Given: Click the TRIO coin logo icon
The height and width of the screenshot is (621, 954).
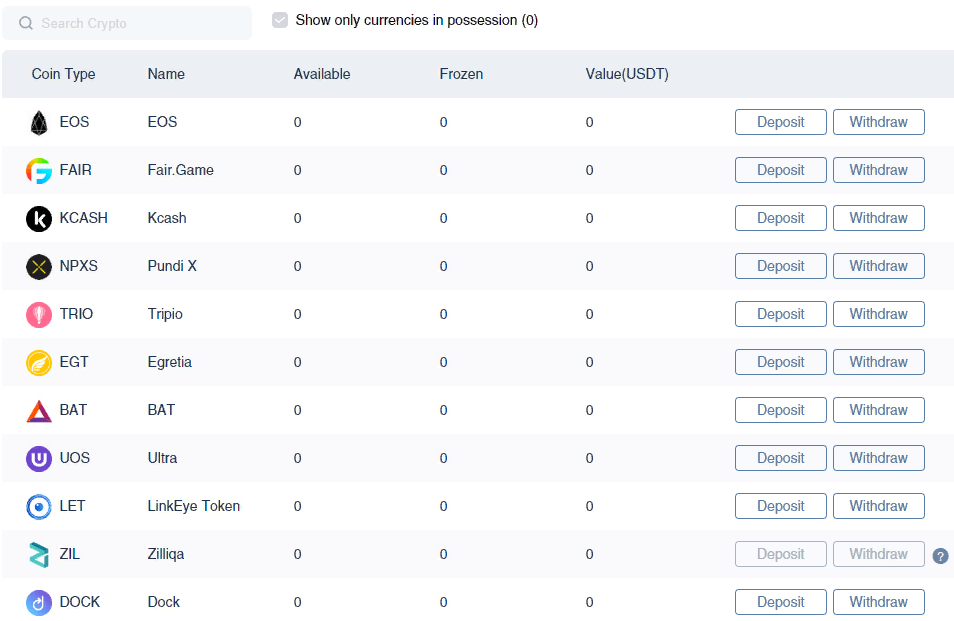Looking at the screenshot, I should (x=39, y=314).
